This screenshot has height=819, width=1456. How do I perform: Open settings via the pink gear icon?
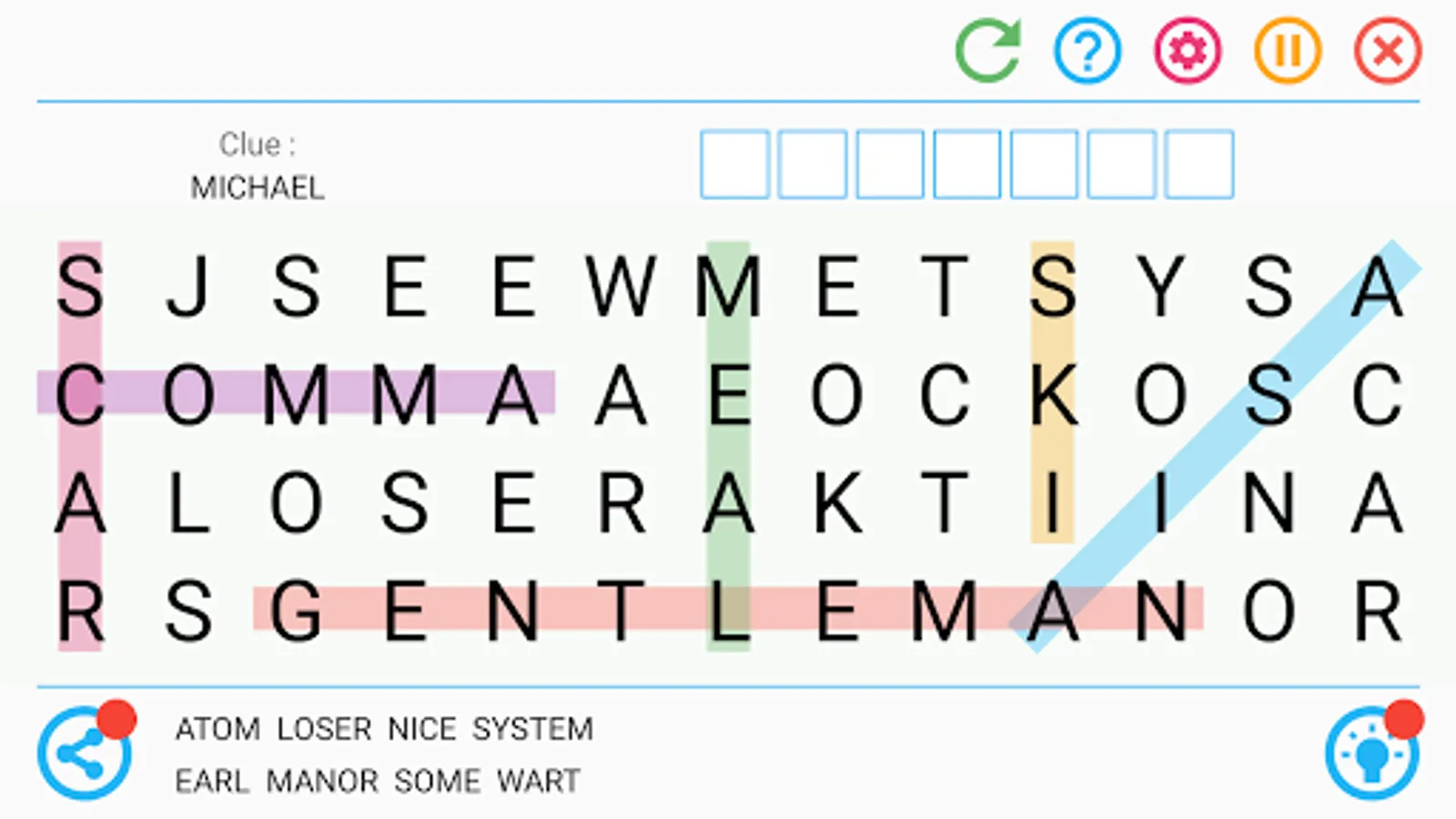1188,51
